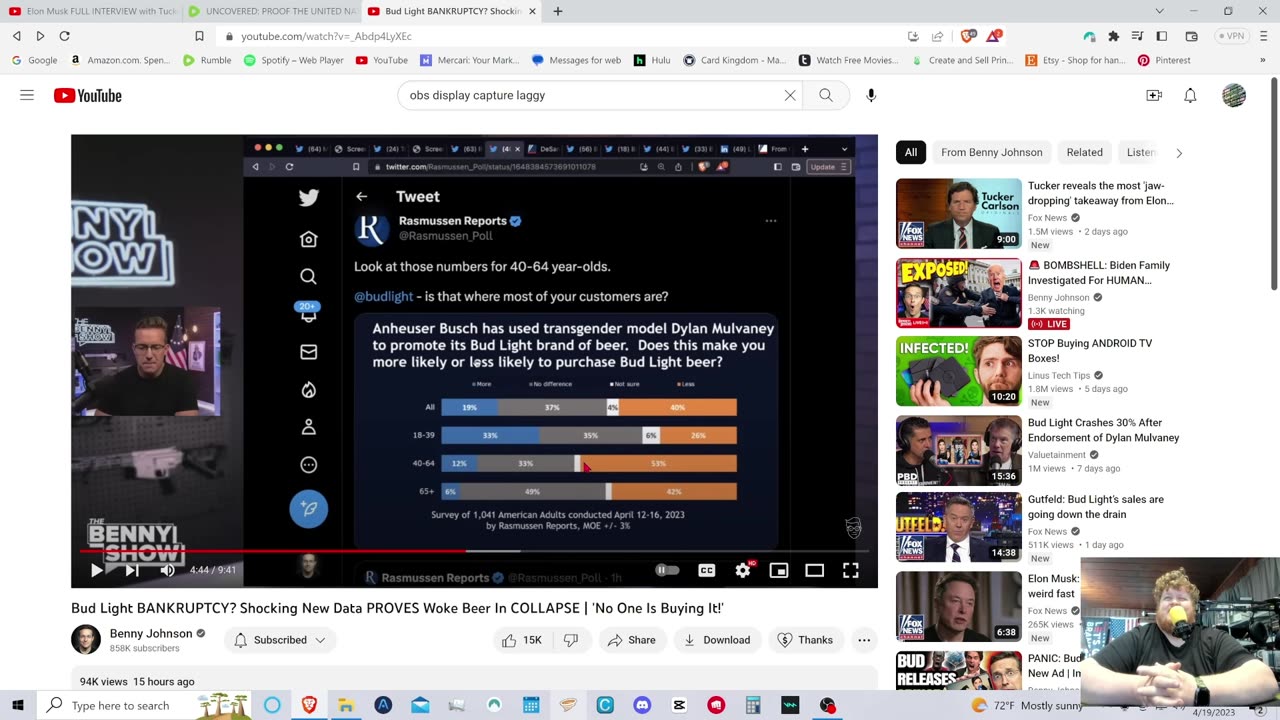The image size is (1280, 720).
Task: Open YouTube notifications bell
Action: pyautogui.click(x=1190, y=95)
